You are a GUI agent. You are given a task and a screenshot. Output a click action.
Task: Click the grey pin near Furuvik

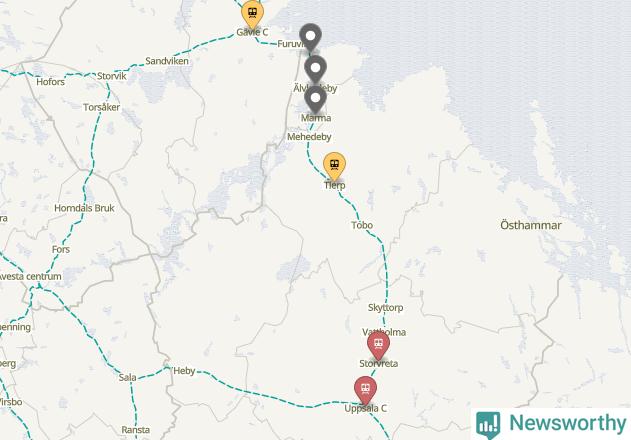[310, 37]
